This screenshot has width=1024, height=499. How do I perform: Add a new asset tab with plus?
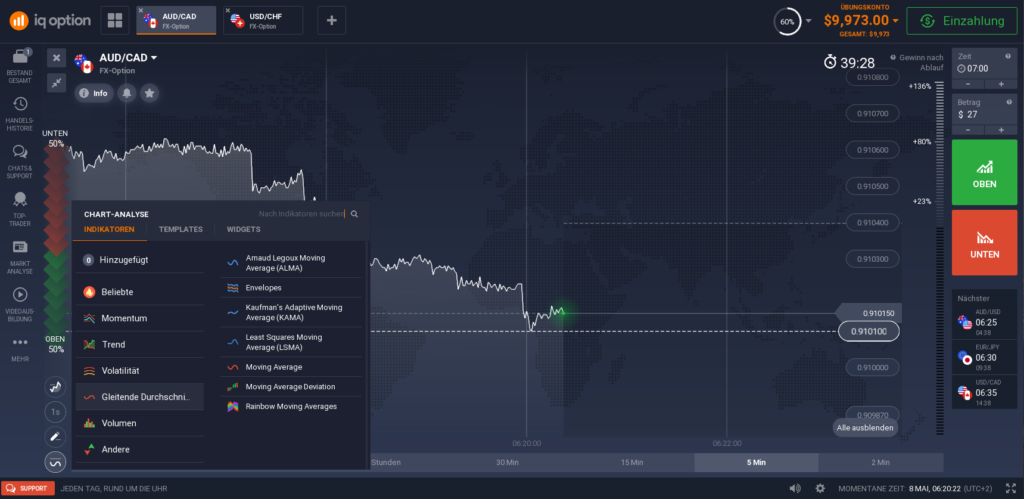point(331,20)
